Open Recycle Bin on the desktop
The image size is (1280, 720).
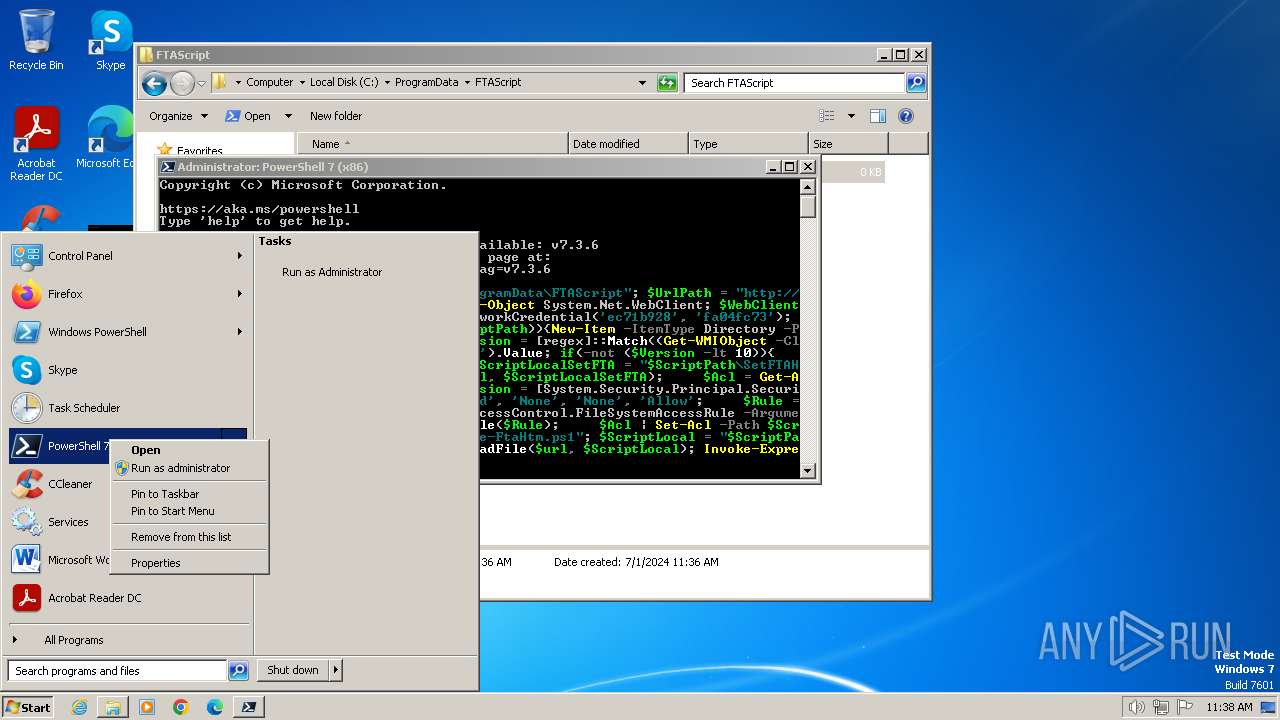[x=36, y=40]
